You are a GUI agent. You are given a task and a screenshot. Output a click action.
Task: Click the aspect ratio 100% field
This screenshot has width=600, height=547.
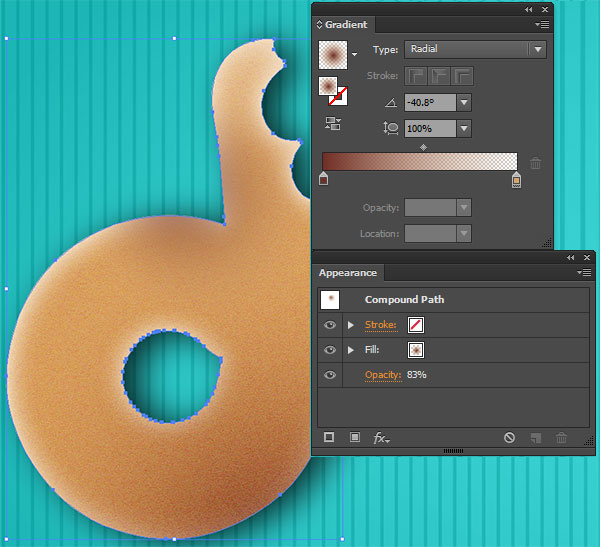[x=429, y=128]
